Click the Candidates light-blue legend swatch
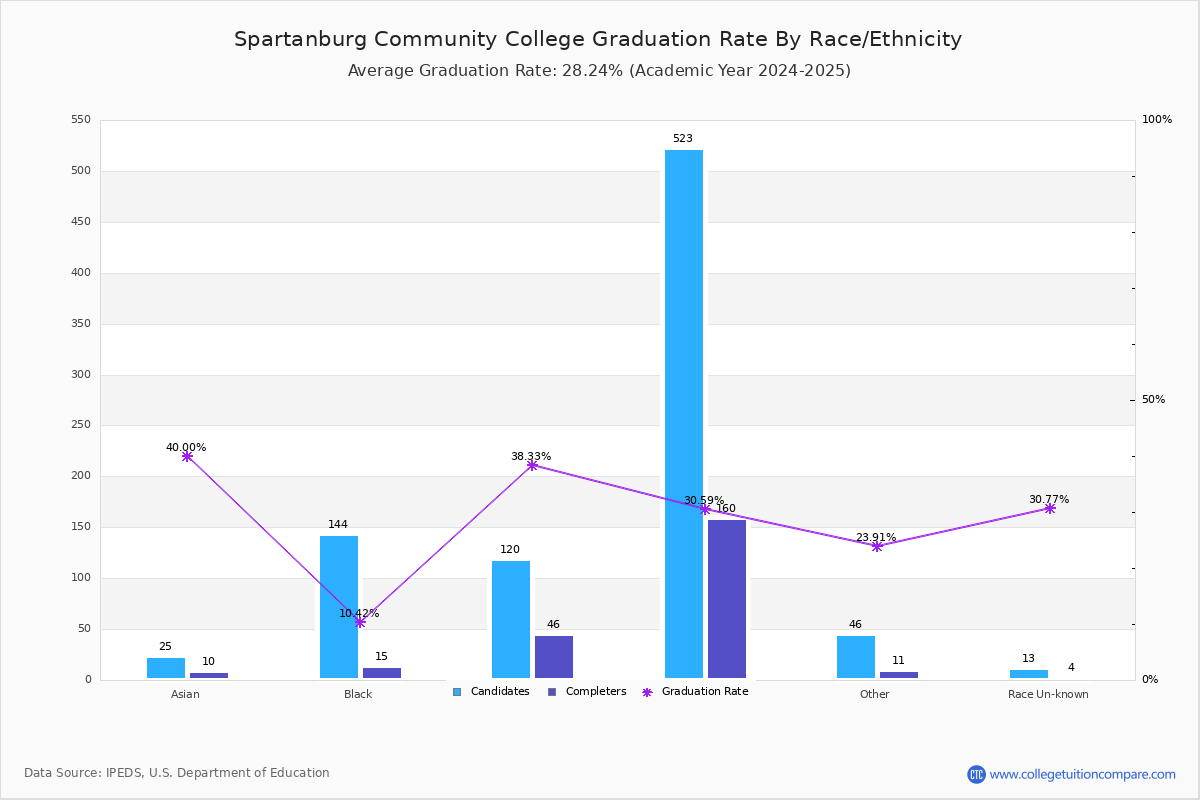Screen dimensions: 1200x800 tap(457, 692)
